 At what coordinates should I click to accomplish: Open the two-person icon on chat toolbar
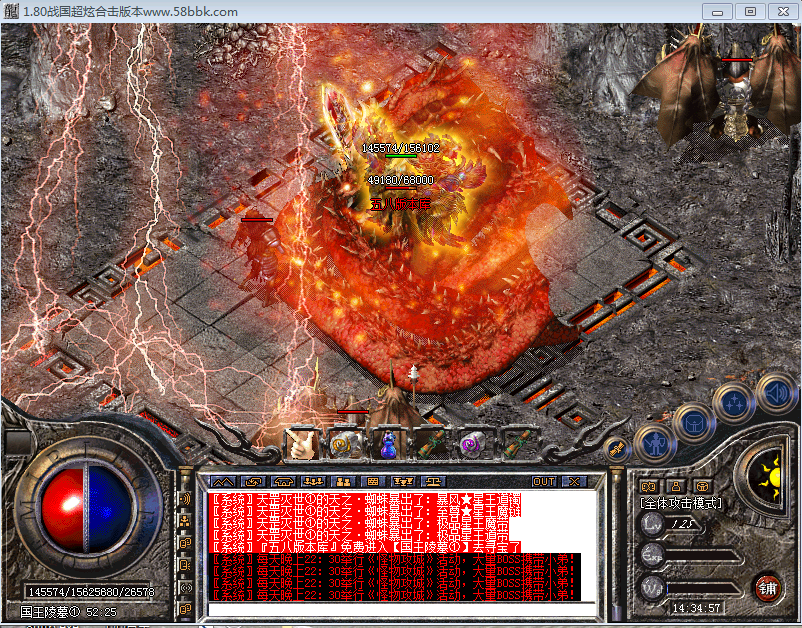tap(343, 481)
